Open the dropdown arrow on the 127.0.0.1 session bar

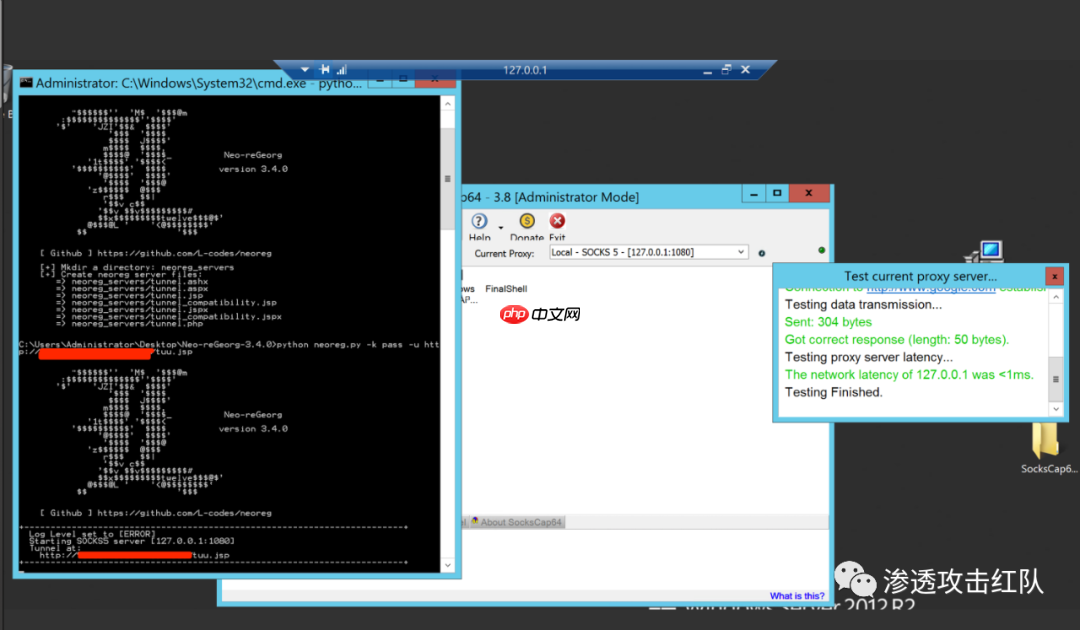[305, 70]
